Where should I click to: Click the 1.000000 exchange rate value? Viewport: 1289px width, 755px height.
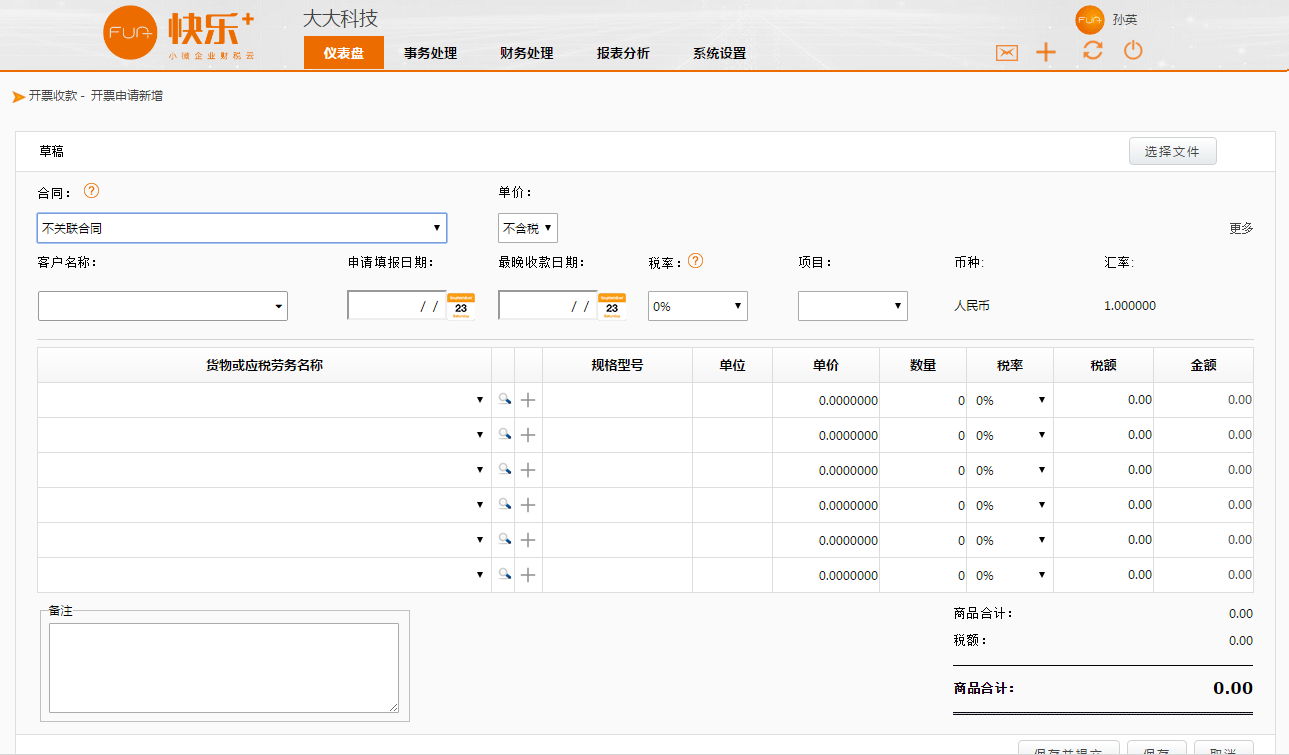pos(1130,306)
